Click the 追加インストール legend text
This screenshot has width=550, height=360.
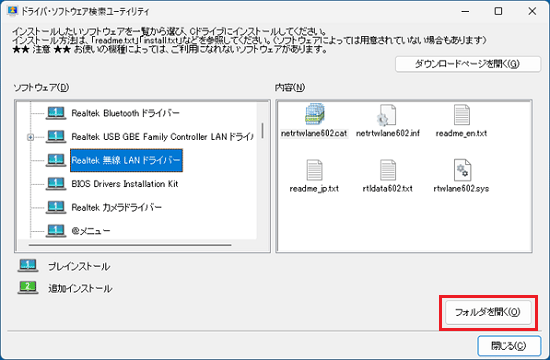point(80,288)
